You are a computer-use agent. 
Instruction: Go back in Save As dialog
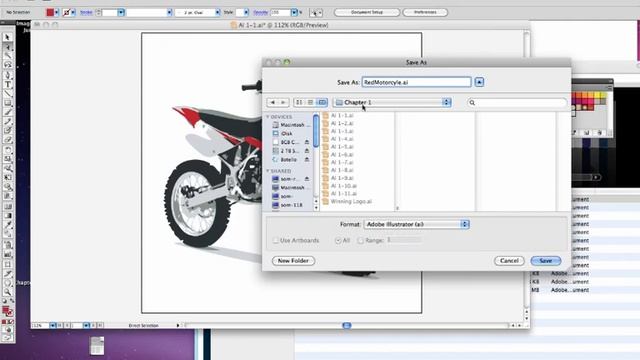272,102
